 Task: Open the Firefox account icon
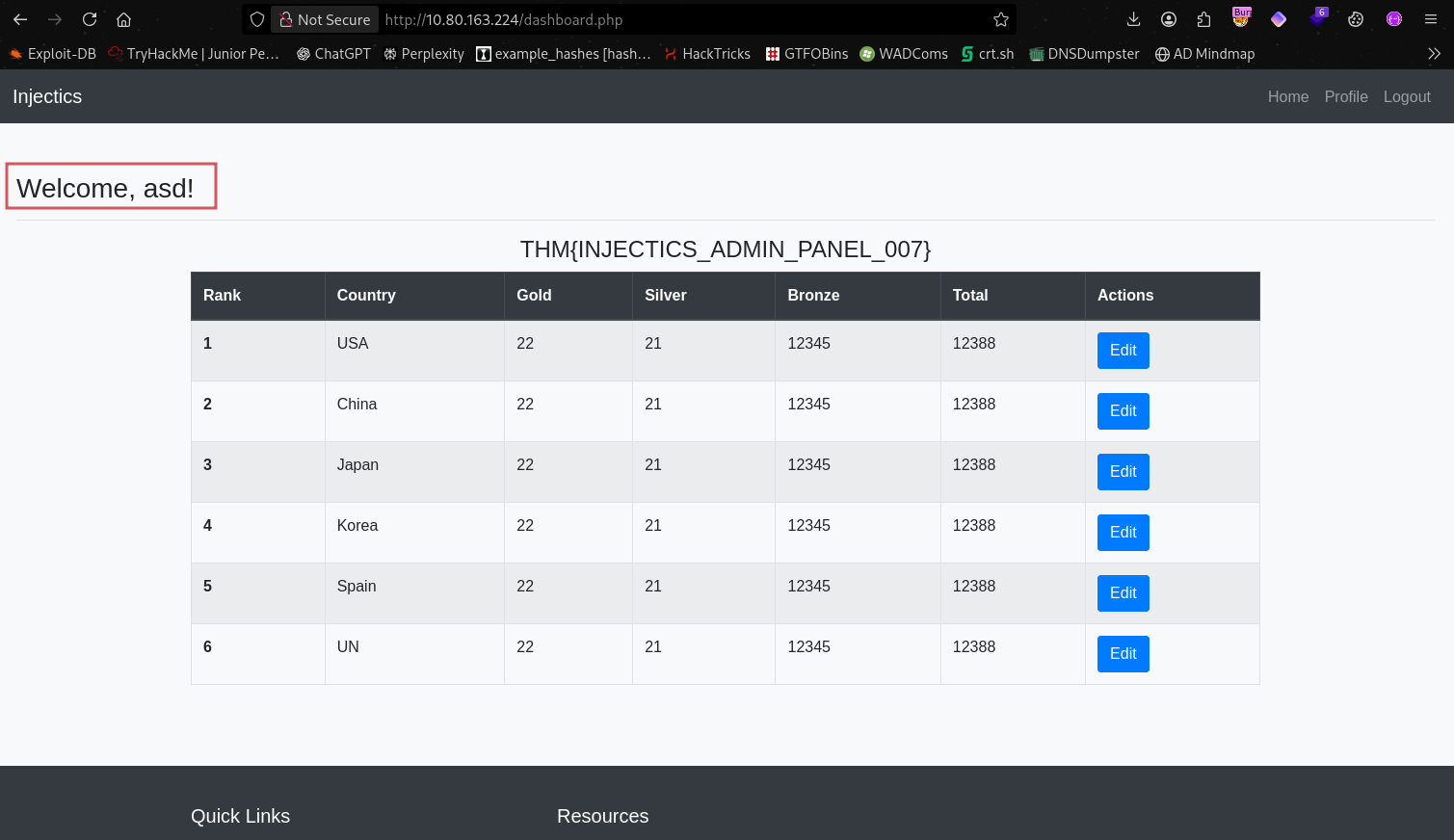(1169, 19)
